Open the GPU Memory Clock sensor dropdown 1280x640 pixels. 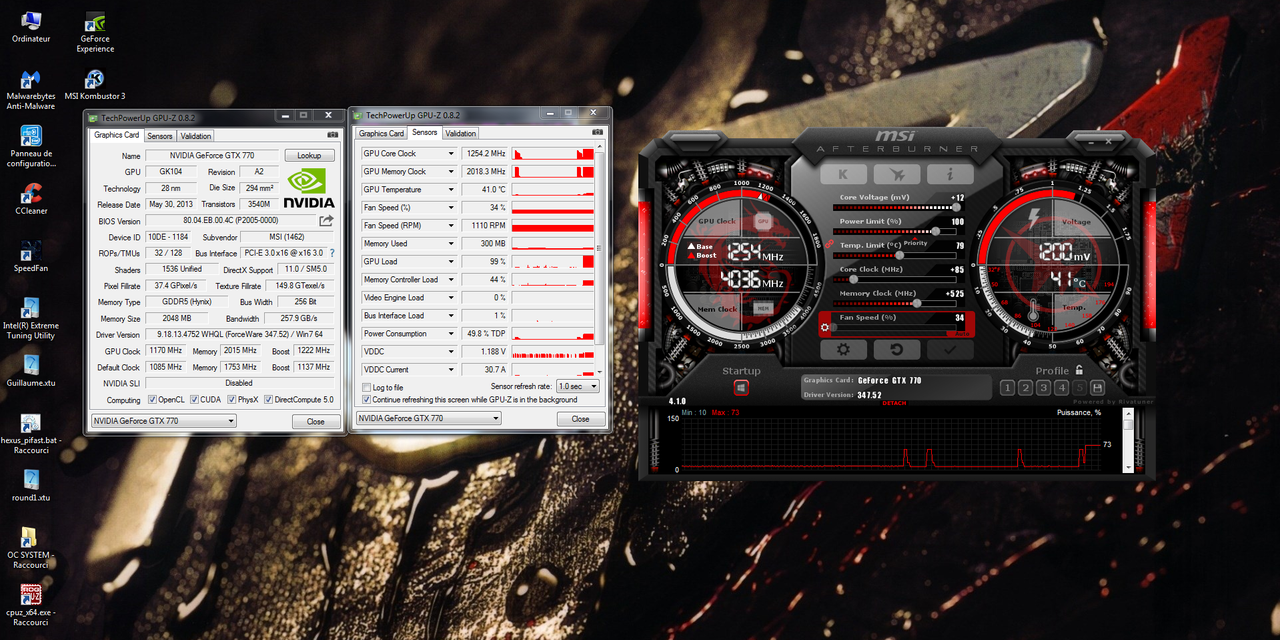451,171
